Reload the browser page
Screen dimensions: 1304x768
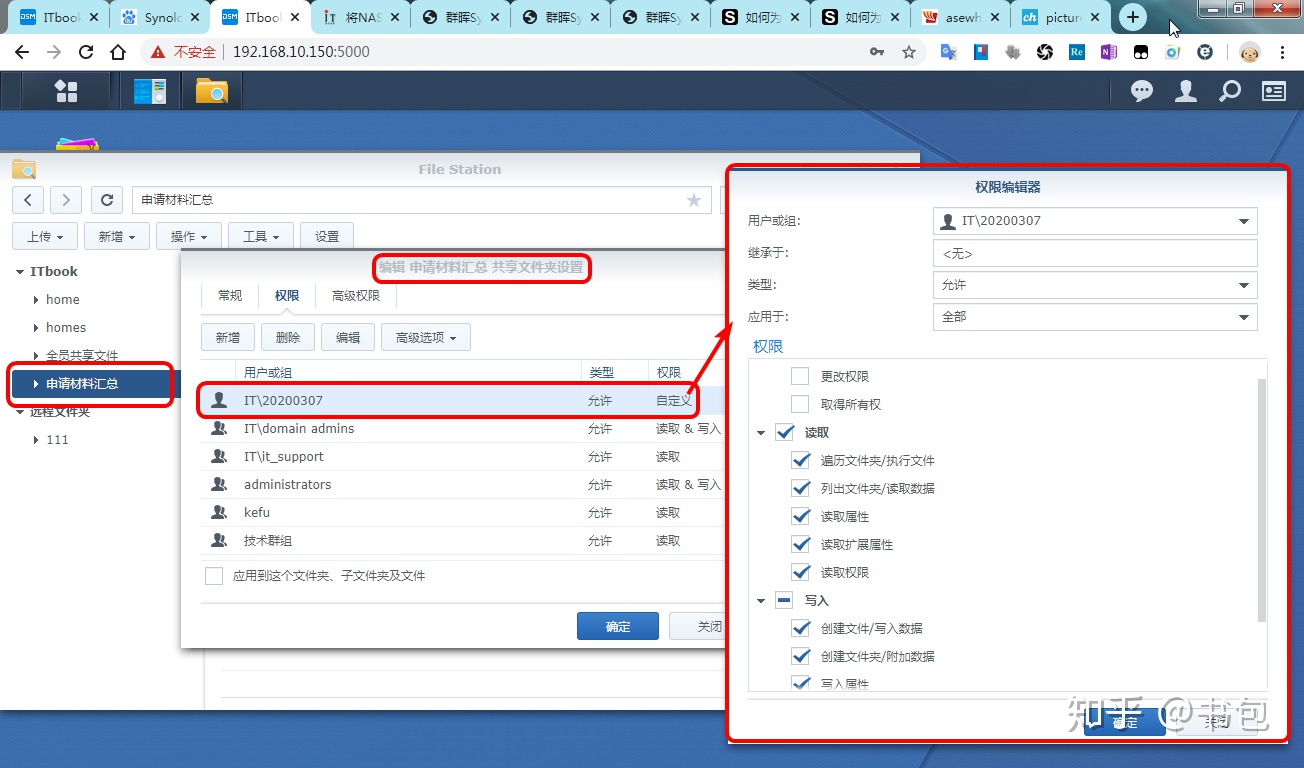(x=86, y=52)
